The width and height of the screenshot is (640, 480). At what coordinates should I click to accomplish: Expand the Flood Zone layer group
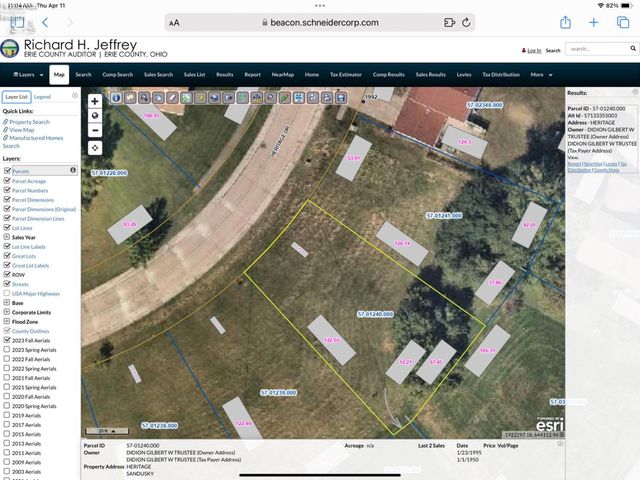pyautogui.click(x=4, y=321)
